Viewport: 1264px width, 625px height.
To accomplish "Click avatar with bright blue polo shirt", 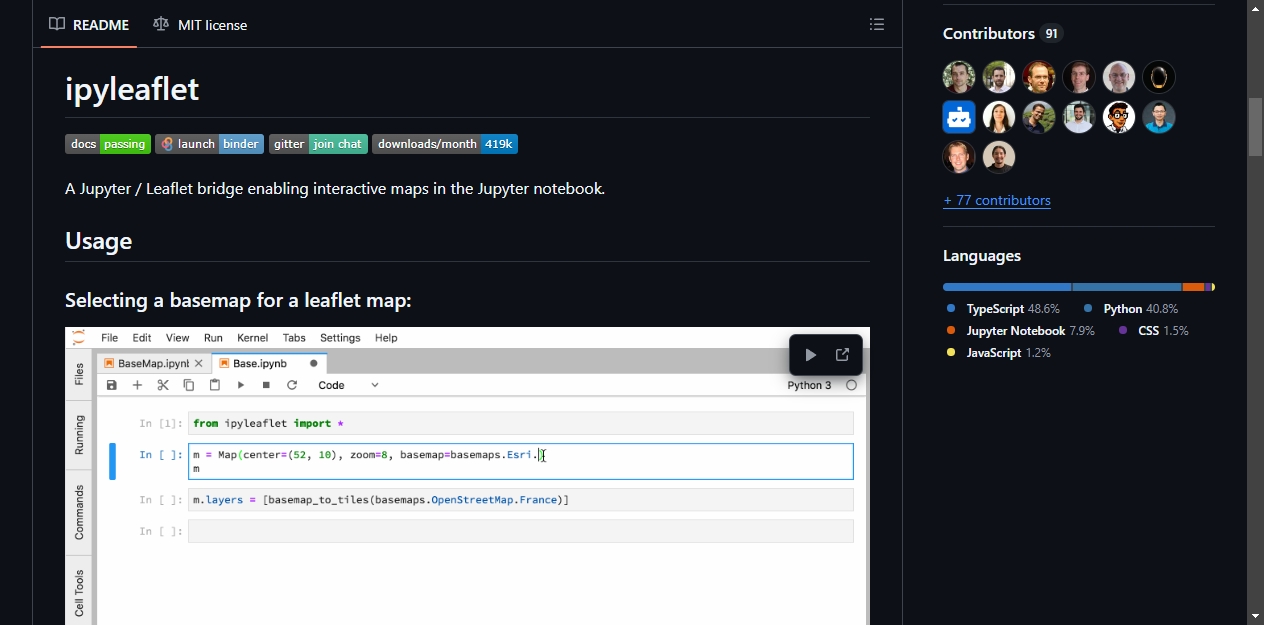I will [x=1159, y=117].
